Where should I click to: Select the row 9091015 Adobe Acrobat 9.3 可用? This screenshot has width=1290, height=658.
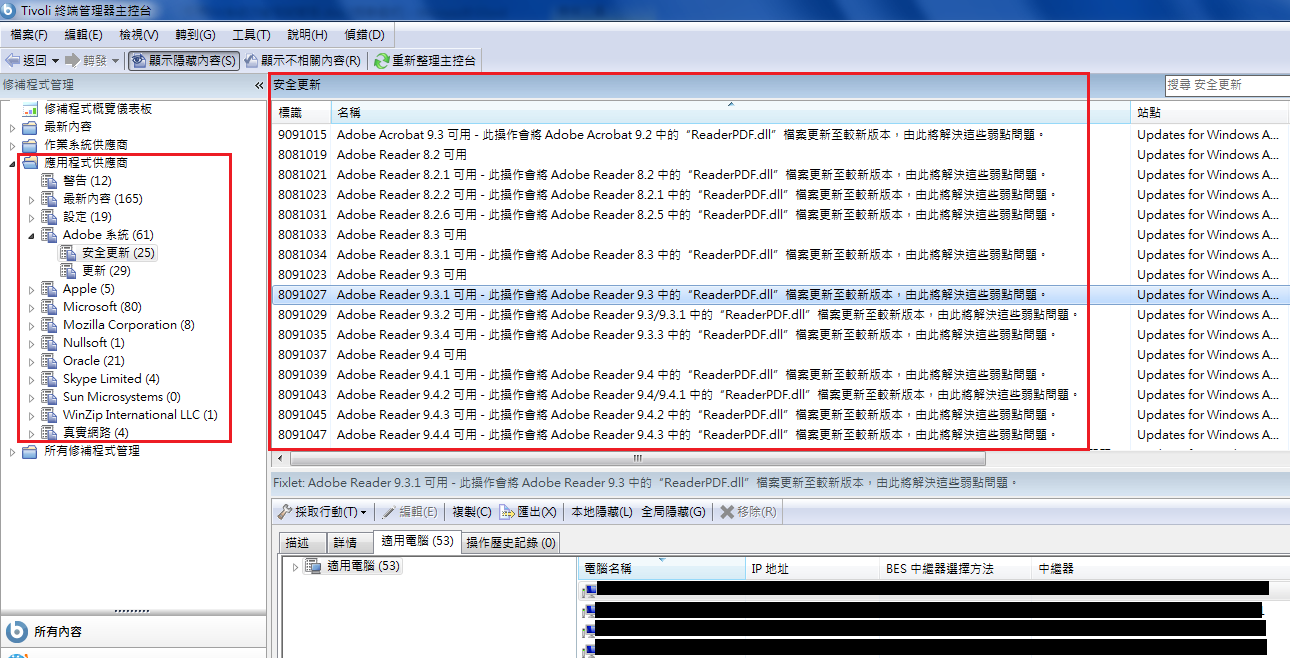tap(781, 134)
